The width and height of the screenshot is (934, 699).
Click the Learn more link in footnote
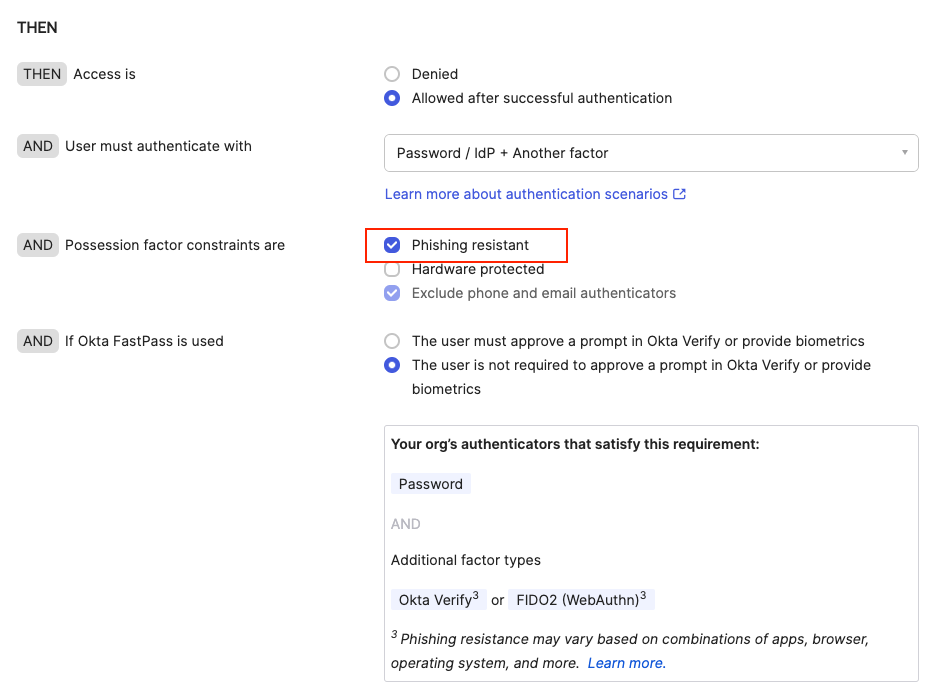point(627,663)
